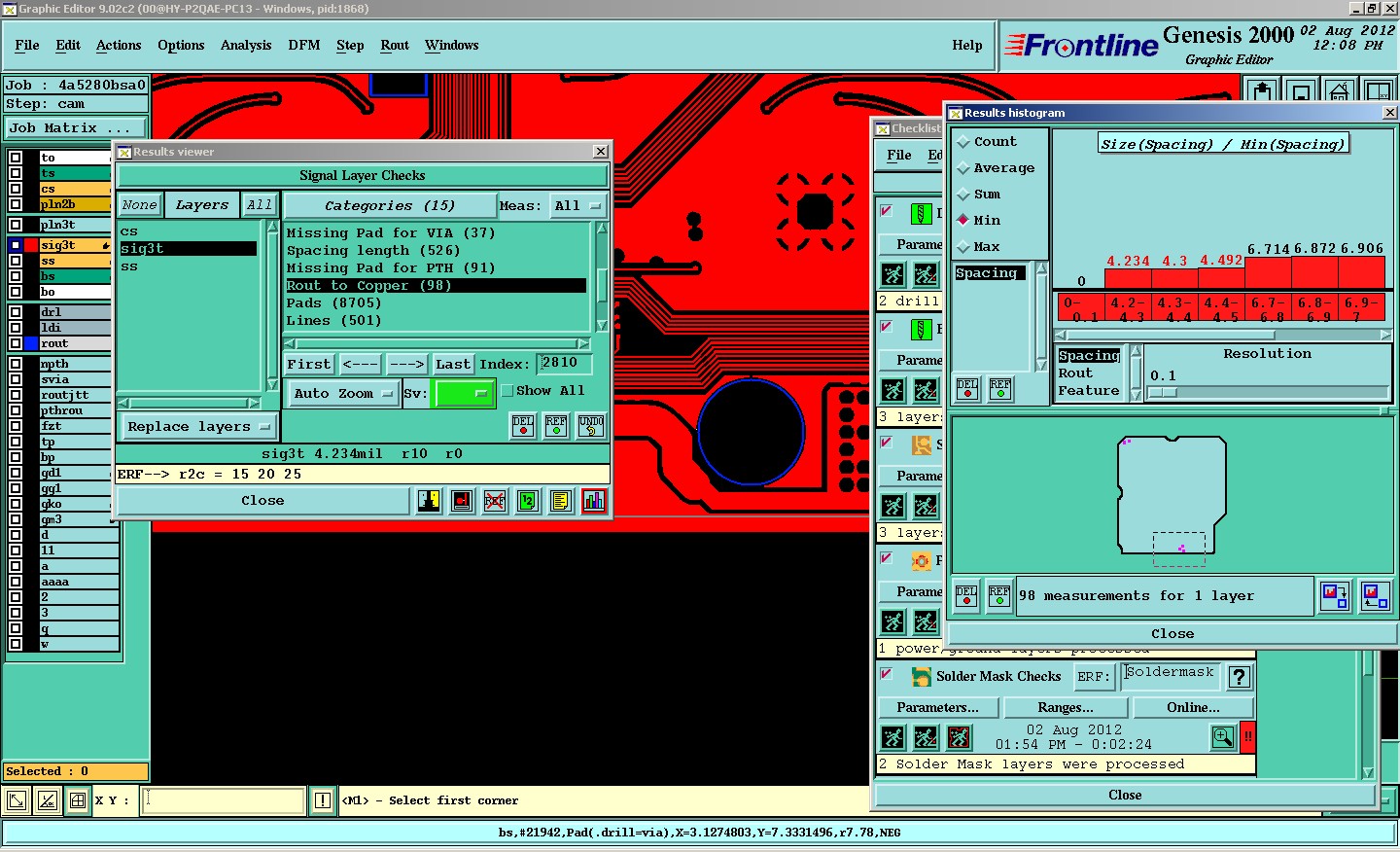Click the third running-figure icon in Solder Mask Checks
1400x852 pixels.
click(959, 737)
